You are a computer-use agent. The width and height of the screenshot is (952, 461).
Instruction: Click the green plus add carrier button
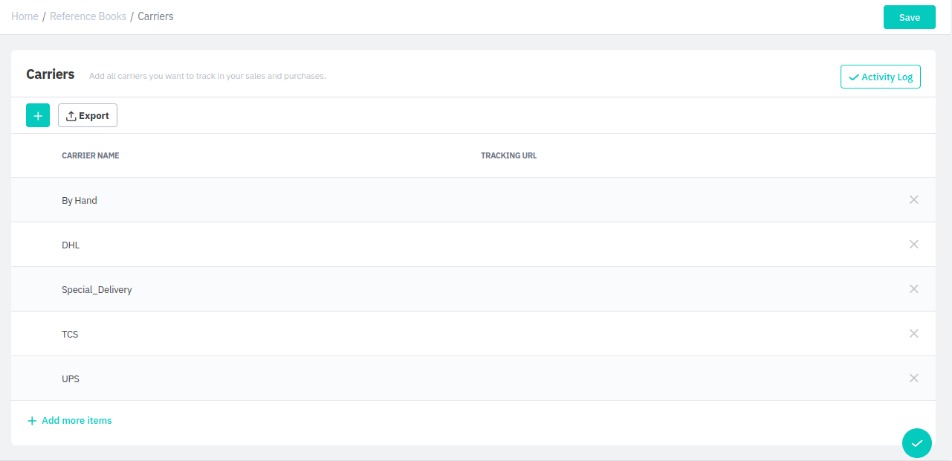click(x=37, y=116)
